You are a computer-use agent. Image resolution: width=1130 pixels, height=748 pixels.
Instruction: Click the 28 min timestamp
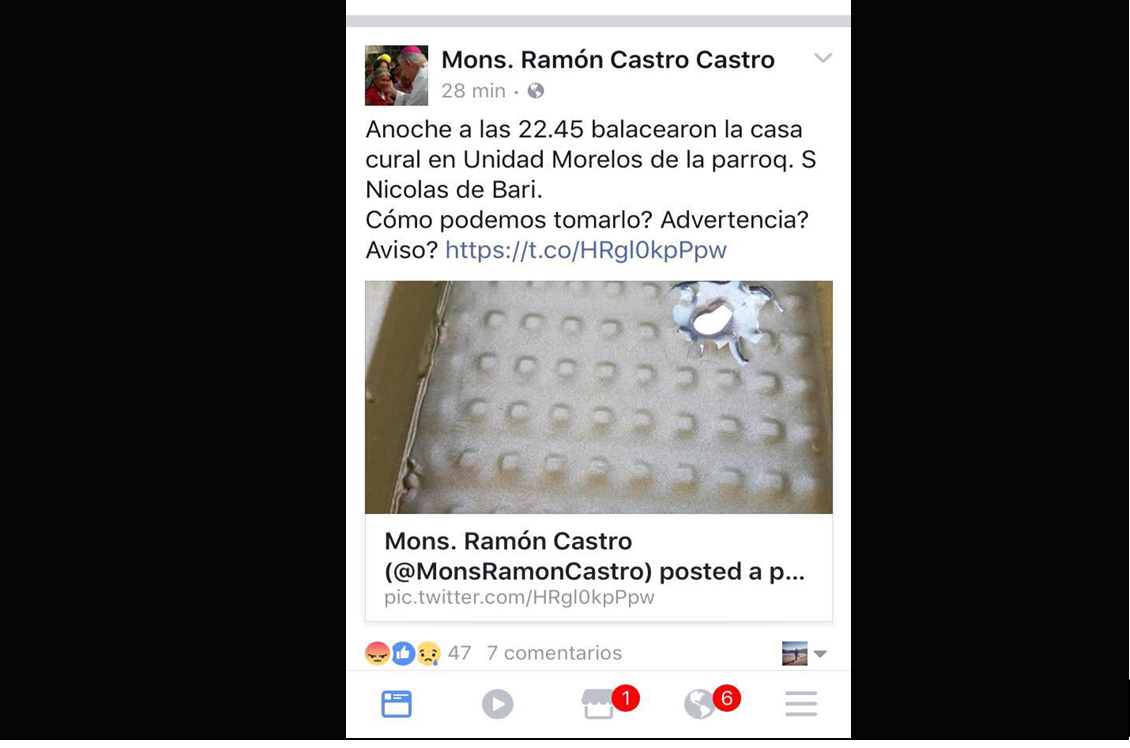(x=473, y=91)
